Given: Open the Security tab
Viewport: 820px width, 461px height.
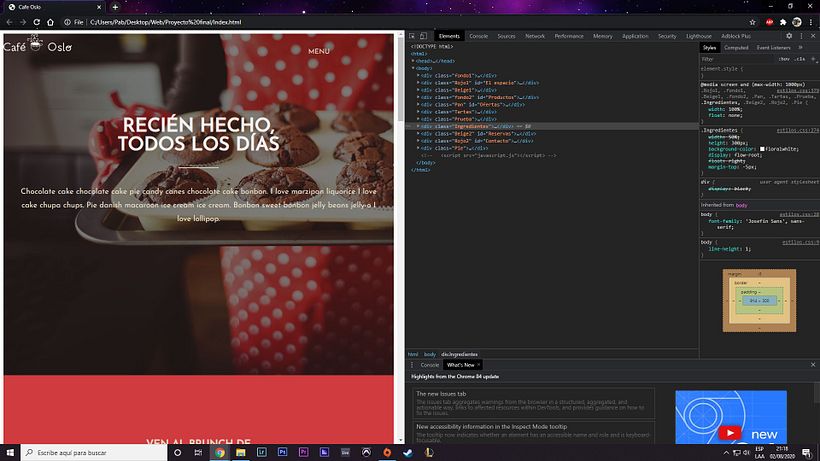Looking at the screenshot, I should pyautogui.click(x=667, y=36).
